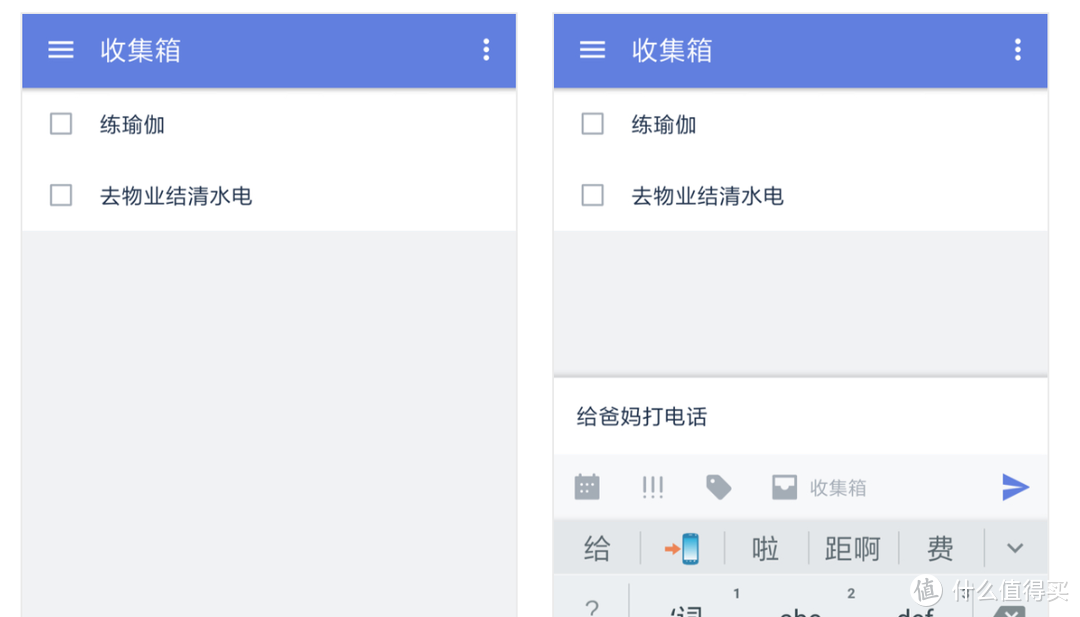
Task: Check 去物业结清水电 task in right screen
Action: pyautogui.click(x=592, y=195)
